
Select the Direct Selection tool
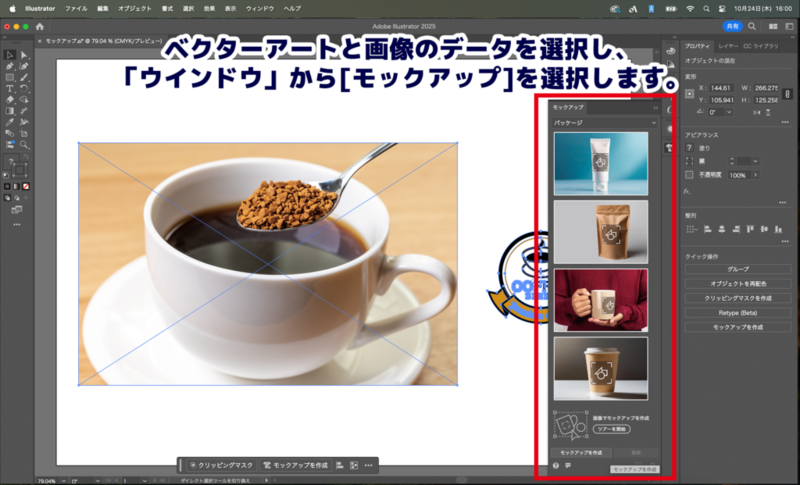point(24,55)
